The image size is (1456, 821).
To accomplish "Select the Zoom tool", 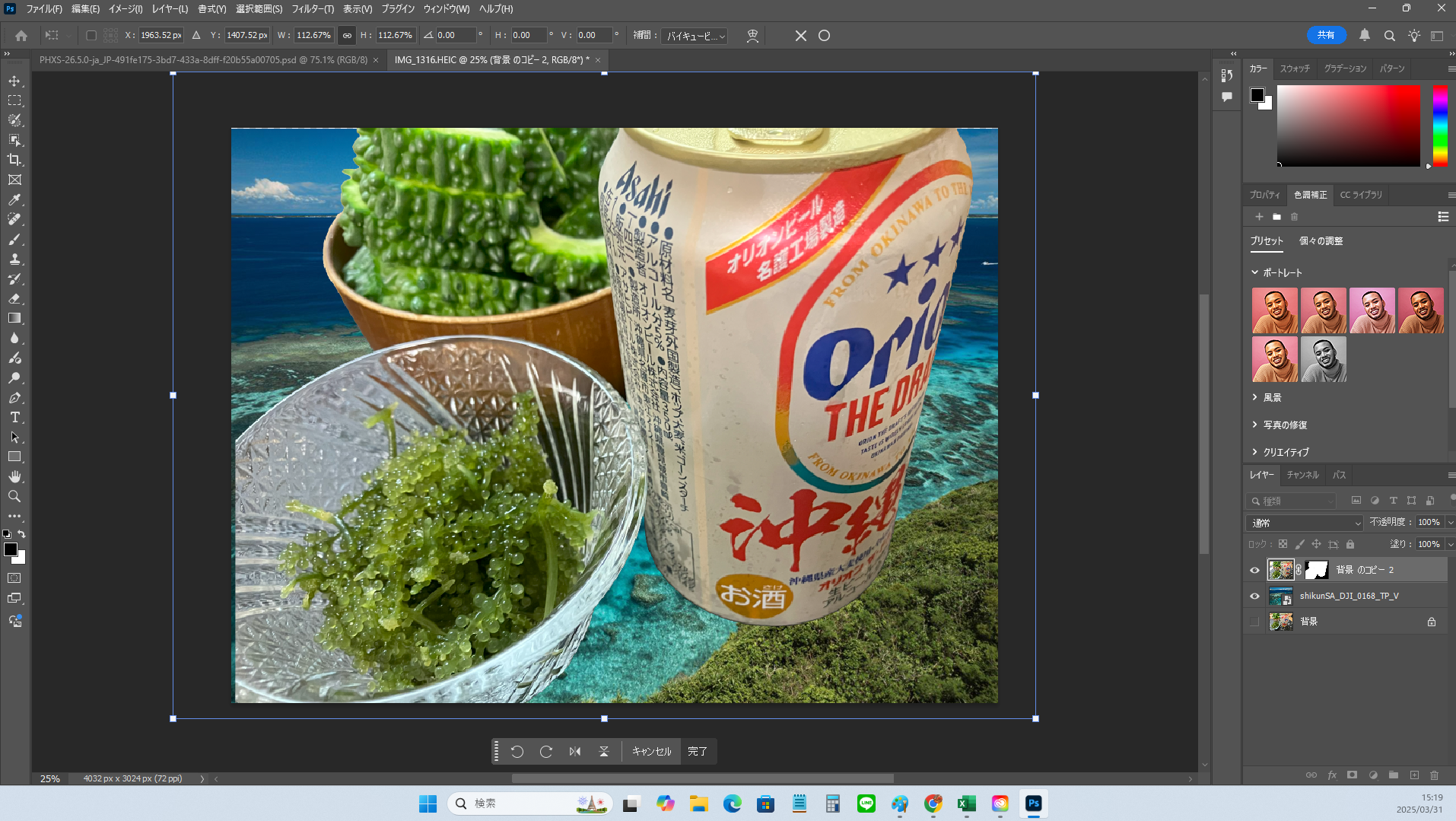I will click(x=14, y=497).
